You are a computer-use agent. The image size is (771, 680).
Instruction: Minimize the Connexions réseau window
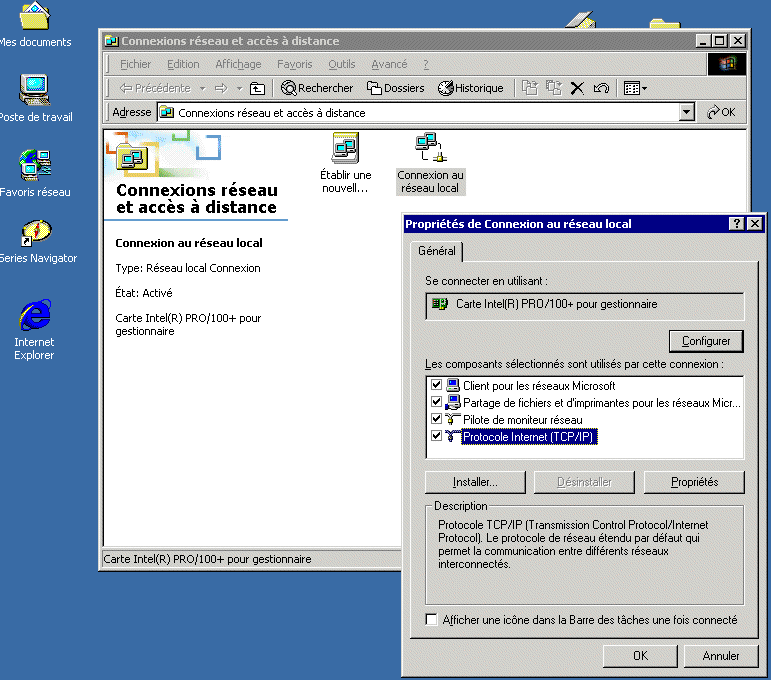(x=703, y=41)
